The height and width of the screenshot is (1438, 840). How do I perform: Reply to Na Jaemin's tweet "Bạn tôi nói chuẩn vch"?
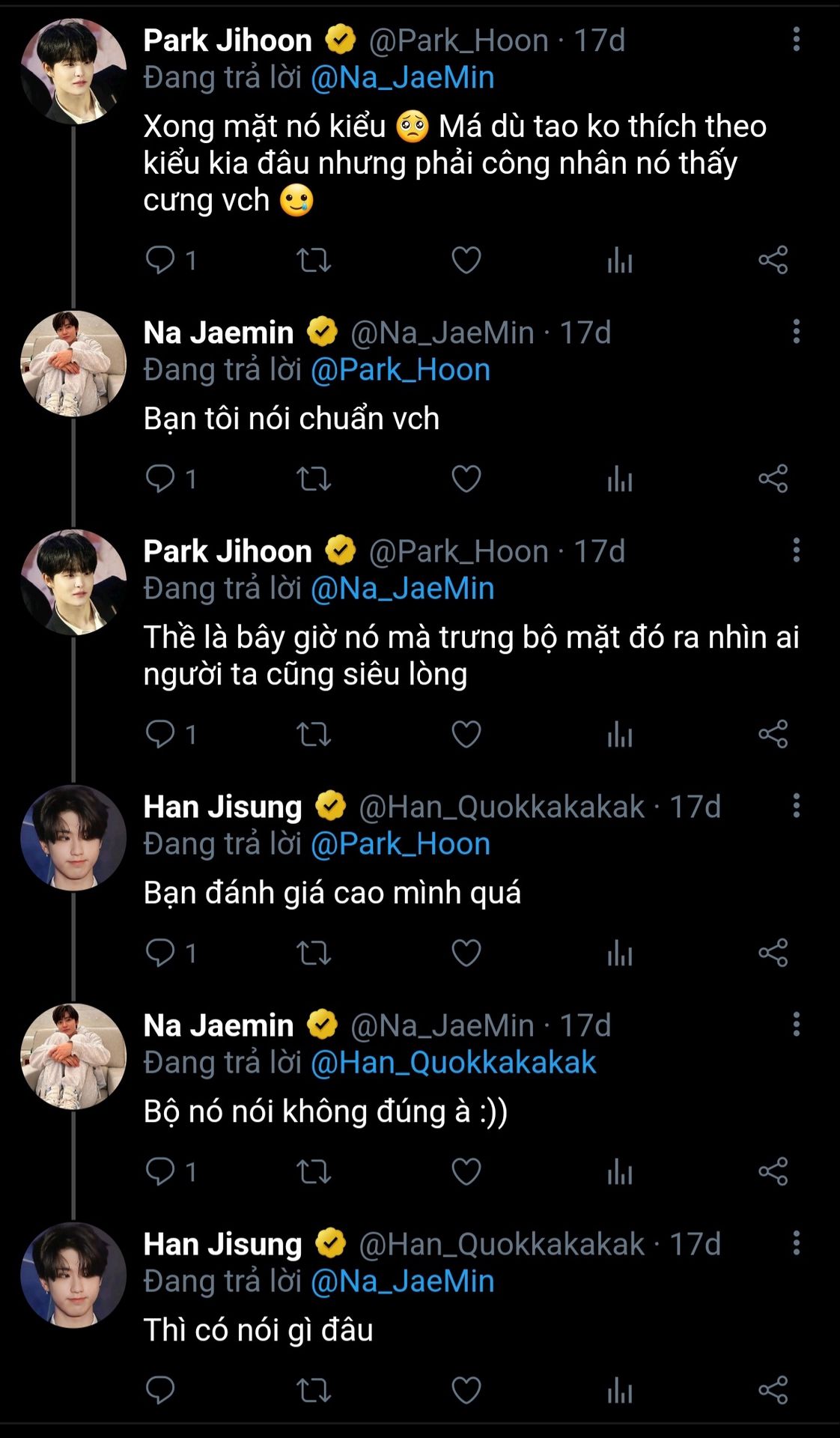click(160, 479)
